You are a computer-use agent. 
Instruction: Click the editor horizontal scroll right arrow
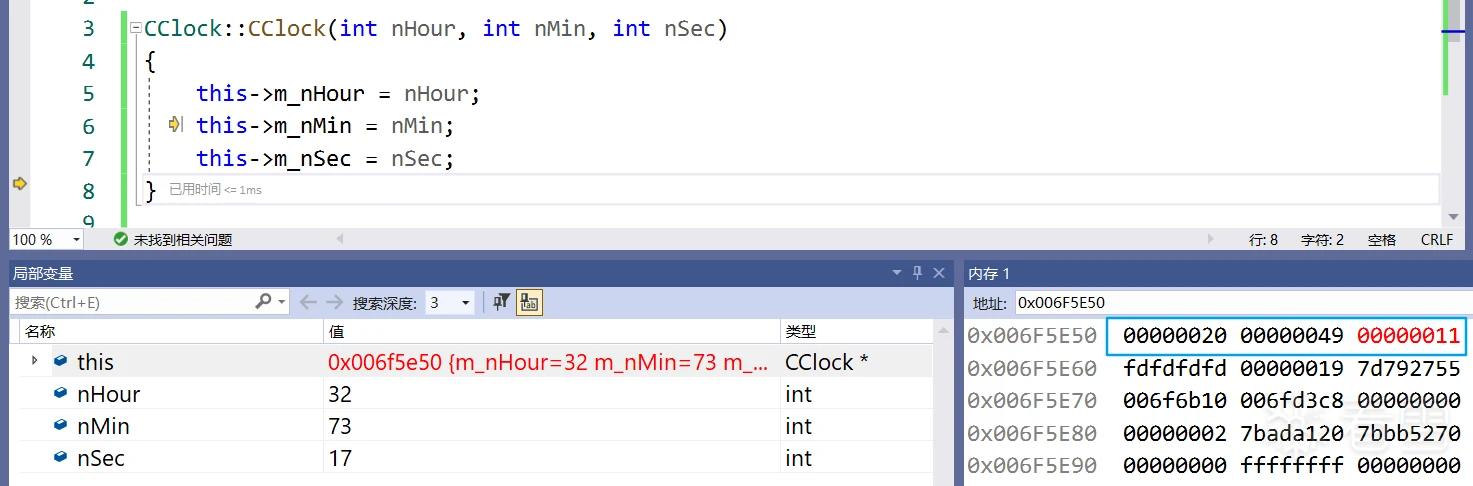(x=1212, y=240)
